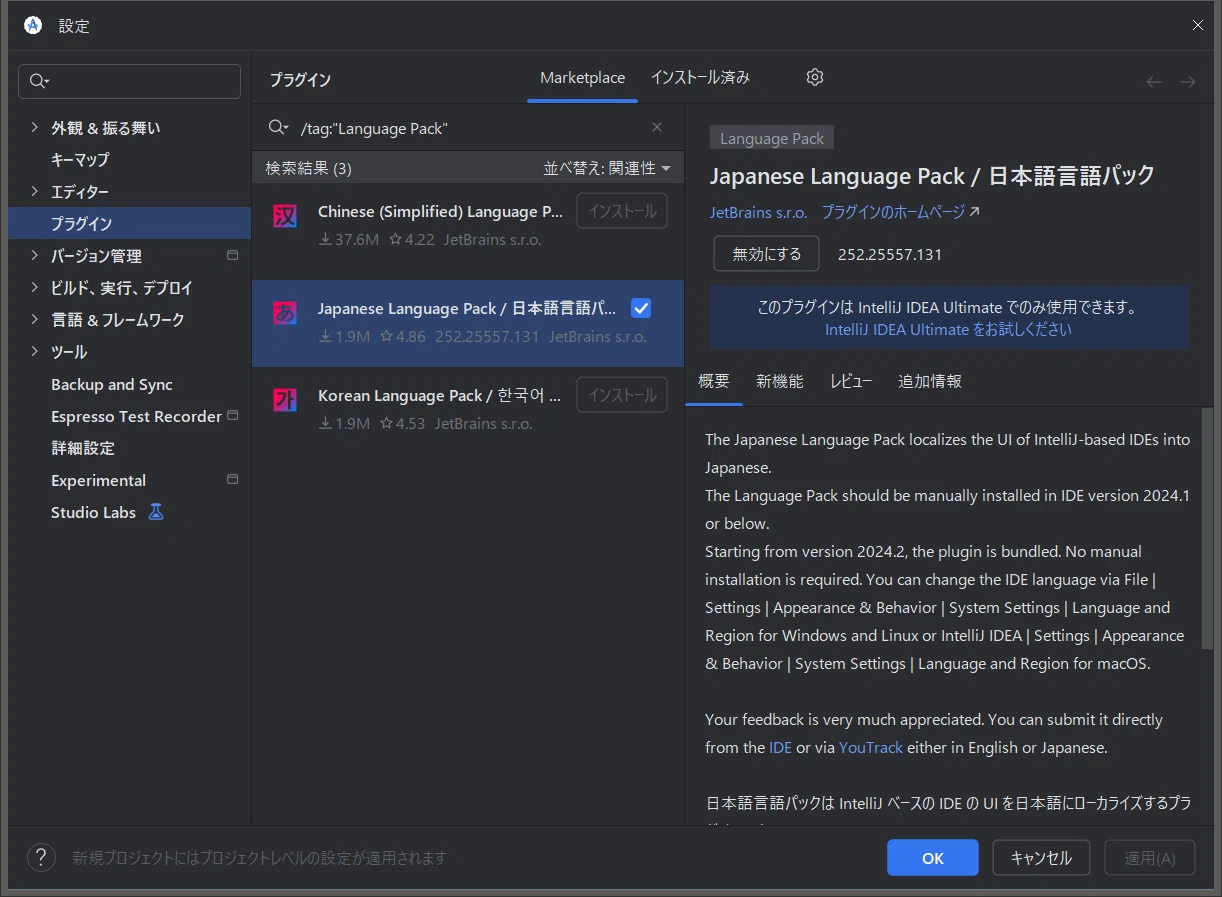
Task: Click the Japanese Language Pack plugin icon
Action: pos(285,313)
